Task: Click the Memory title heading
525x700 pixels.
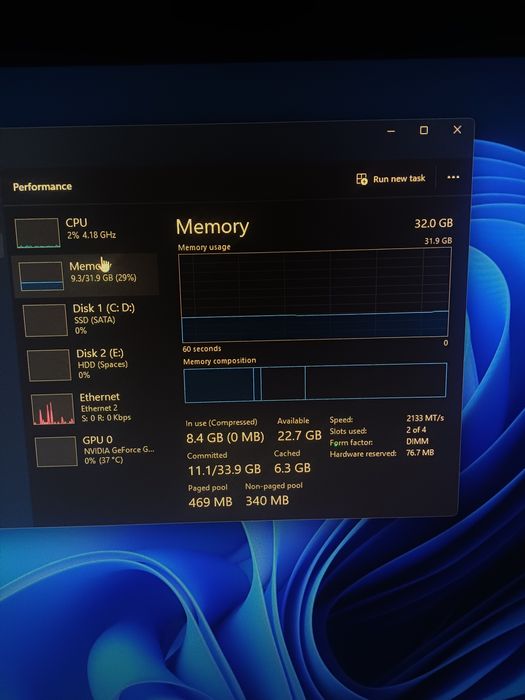Action: pos(212,227)
